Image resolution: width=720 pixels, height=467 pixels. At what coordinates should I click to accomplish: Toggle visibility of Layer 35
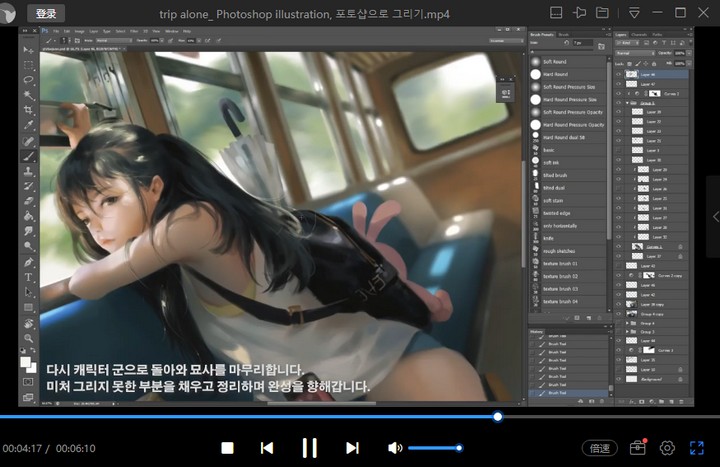619,360
